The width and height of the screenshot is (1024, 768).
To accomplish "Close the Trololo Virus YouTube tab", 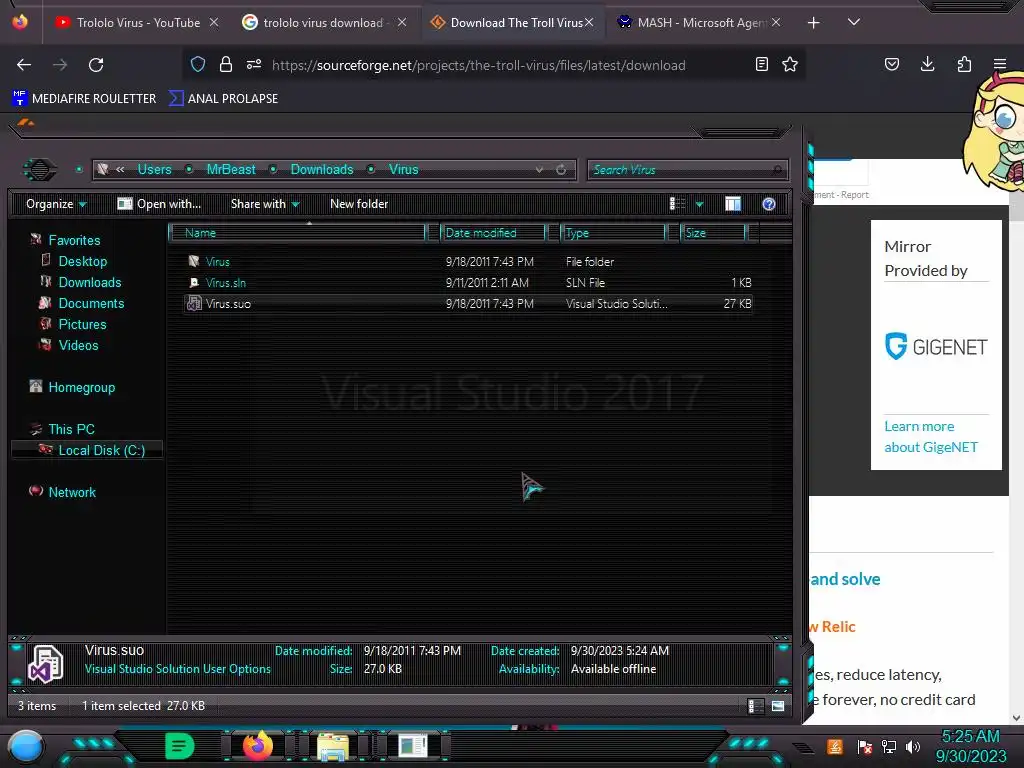I will tap(214, 23).
